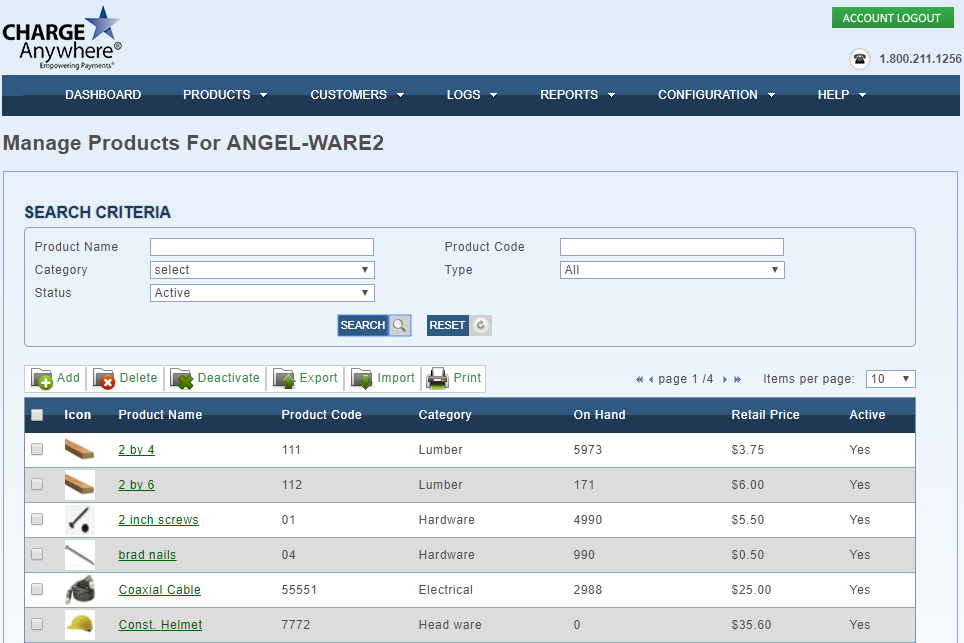Click the Add product icon
This screenshot has width=964, height=643.
[42, 379]
